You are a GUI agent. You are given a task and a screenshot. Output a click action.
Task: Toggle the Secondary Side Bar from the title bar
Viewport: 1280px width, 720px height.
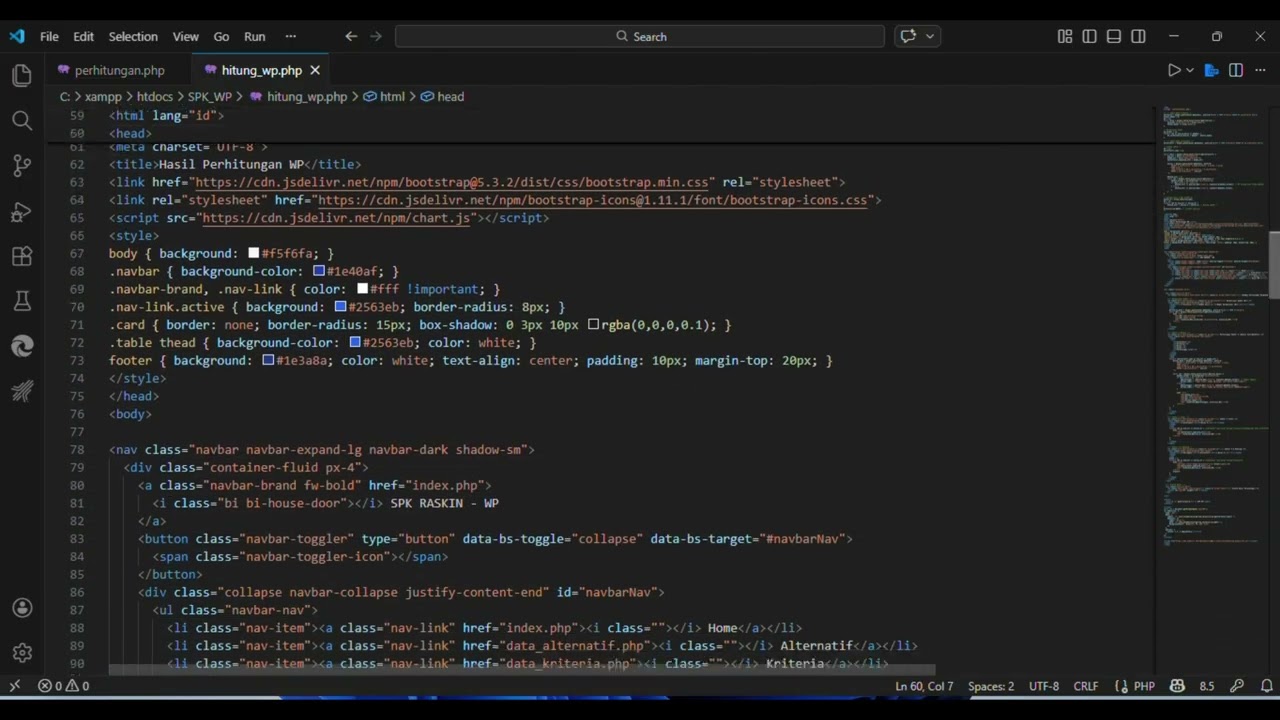pyautogui.click(x=1138, y=36)
